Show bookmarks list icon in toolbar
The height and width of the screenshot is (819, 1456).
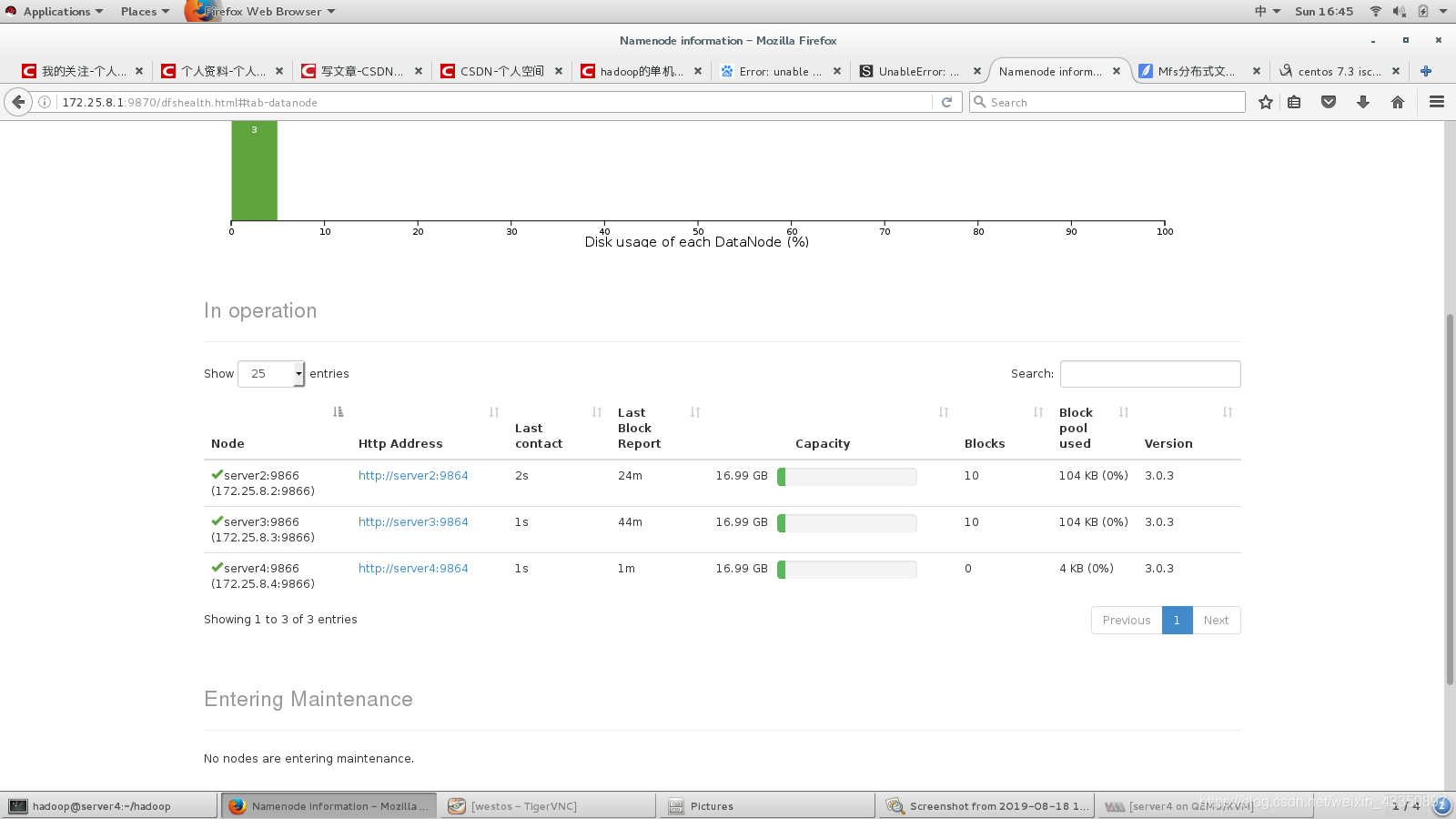pos(1294,102)
